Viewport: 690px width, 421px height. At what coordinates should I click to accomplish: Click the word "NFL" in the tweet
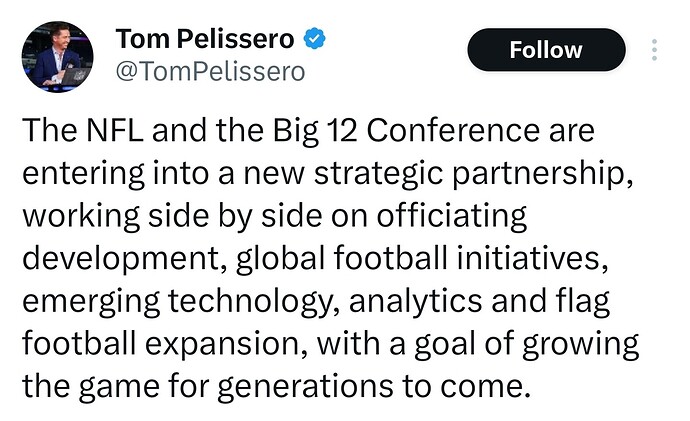click(124, 130)
